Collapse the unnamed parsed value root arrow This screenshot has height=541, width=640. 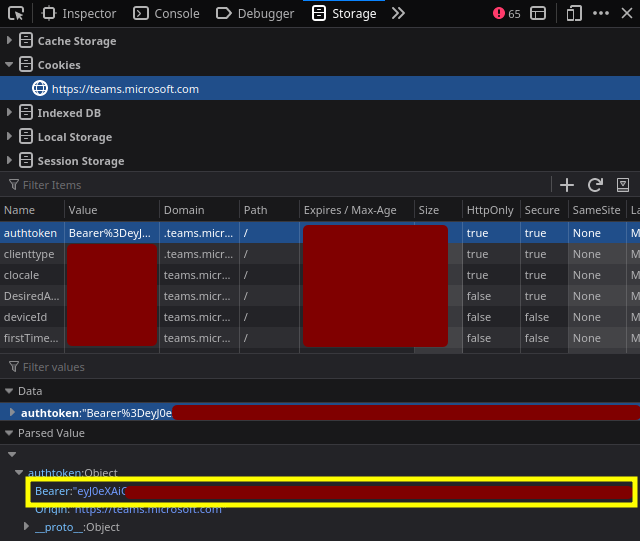point(12,454)
